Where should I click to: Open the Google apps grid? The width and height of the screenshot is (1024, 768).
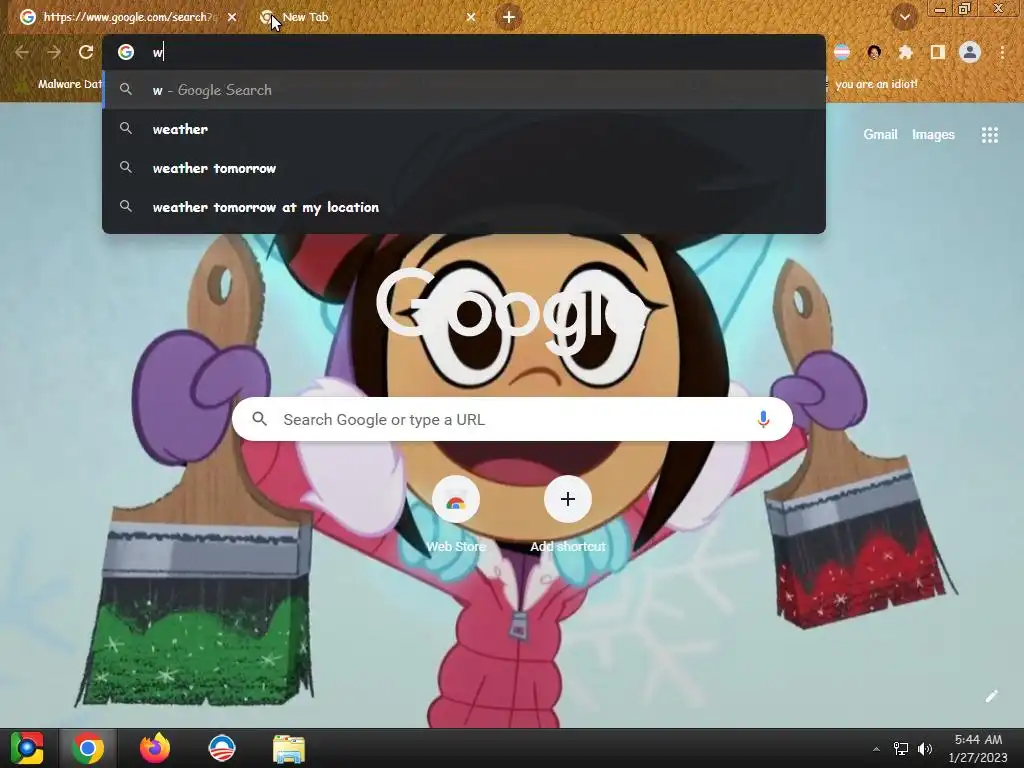pos(989,135)
